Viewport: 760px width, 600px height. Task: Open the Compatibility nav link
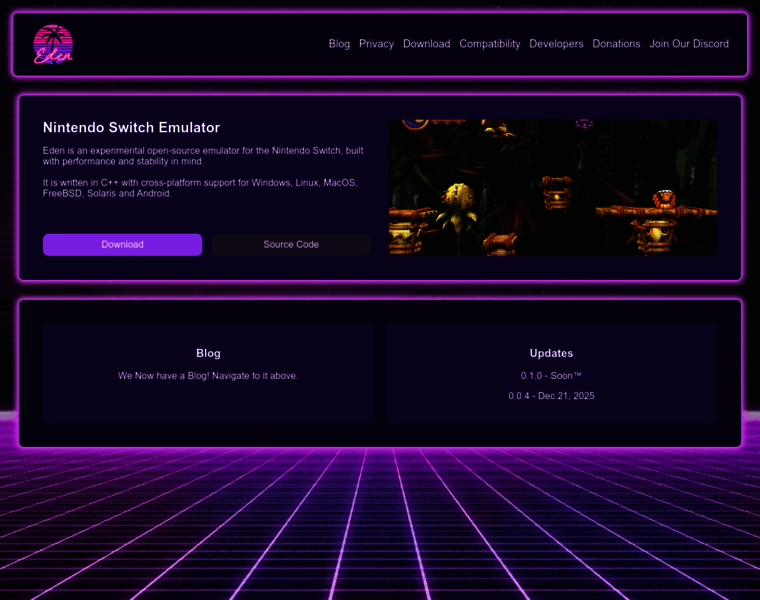click(x=489, y=44)
